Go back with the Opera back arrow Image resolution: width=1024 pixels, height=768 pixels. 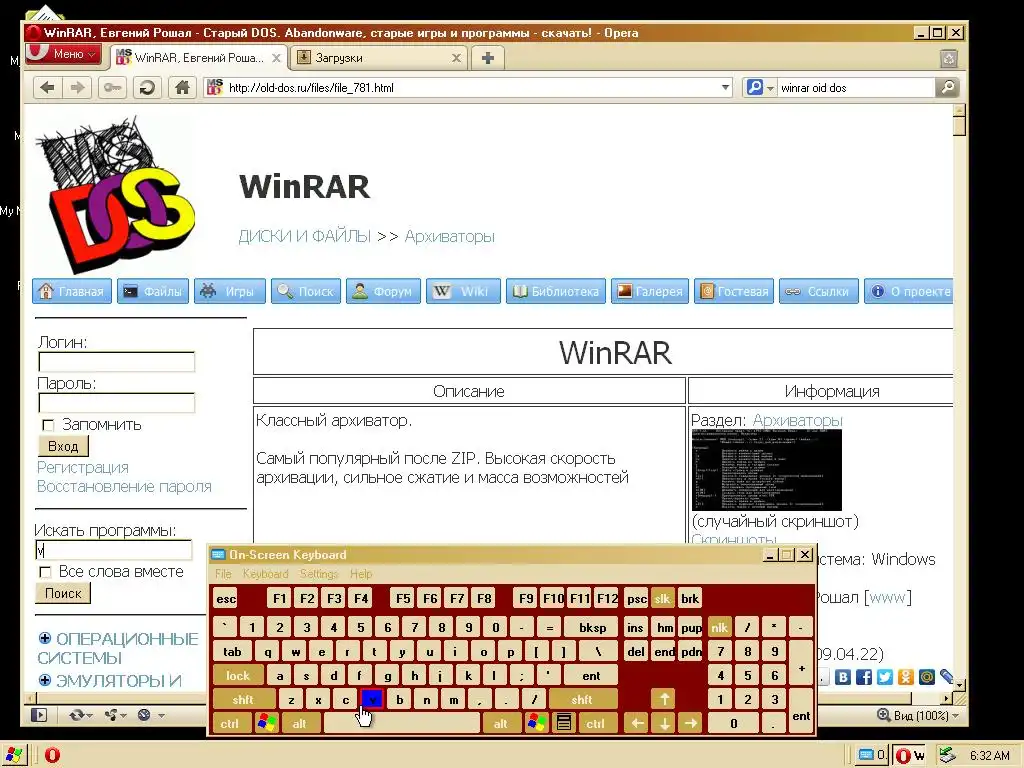[48, 88]
